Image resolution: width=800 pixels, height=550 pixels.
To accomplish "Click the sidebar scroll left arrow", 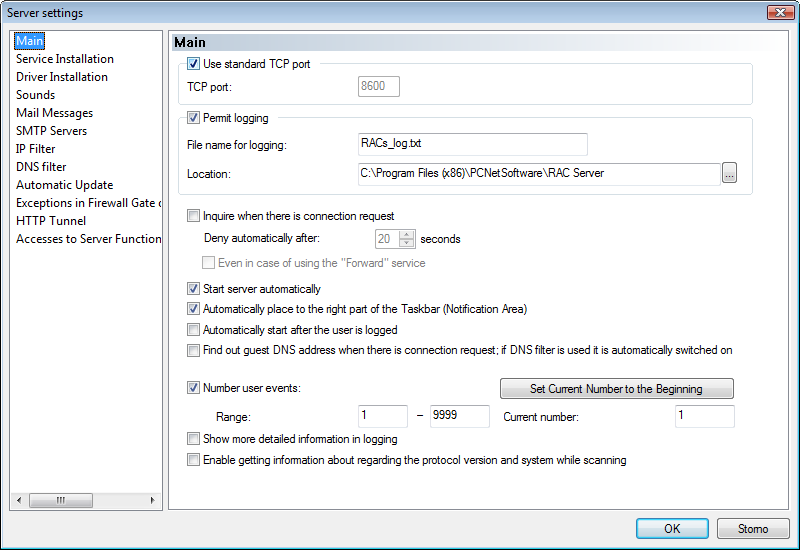I will point(19,500).
